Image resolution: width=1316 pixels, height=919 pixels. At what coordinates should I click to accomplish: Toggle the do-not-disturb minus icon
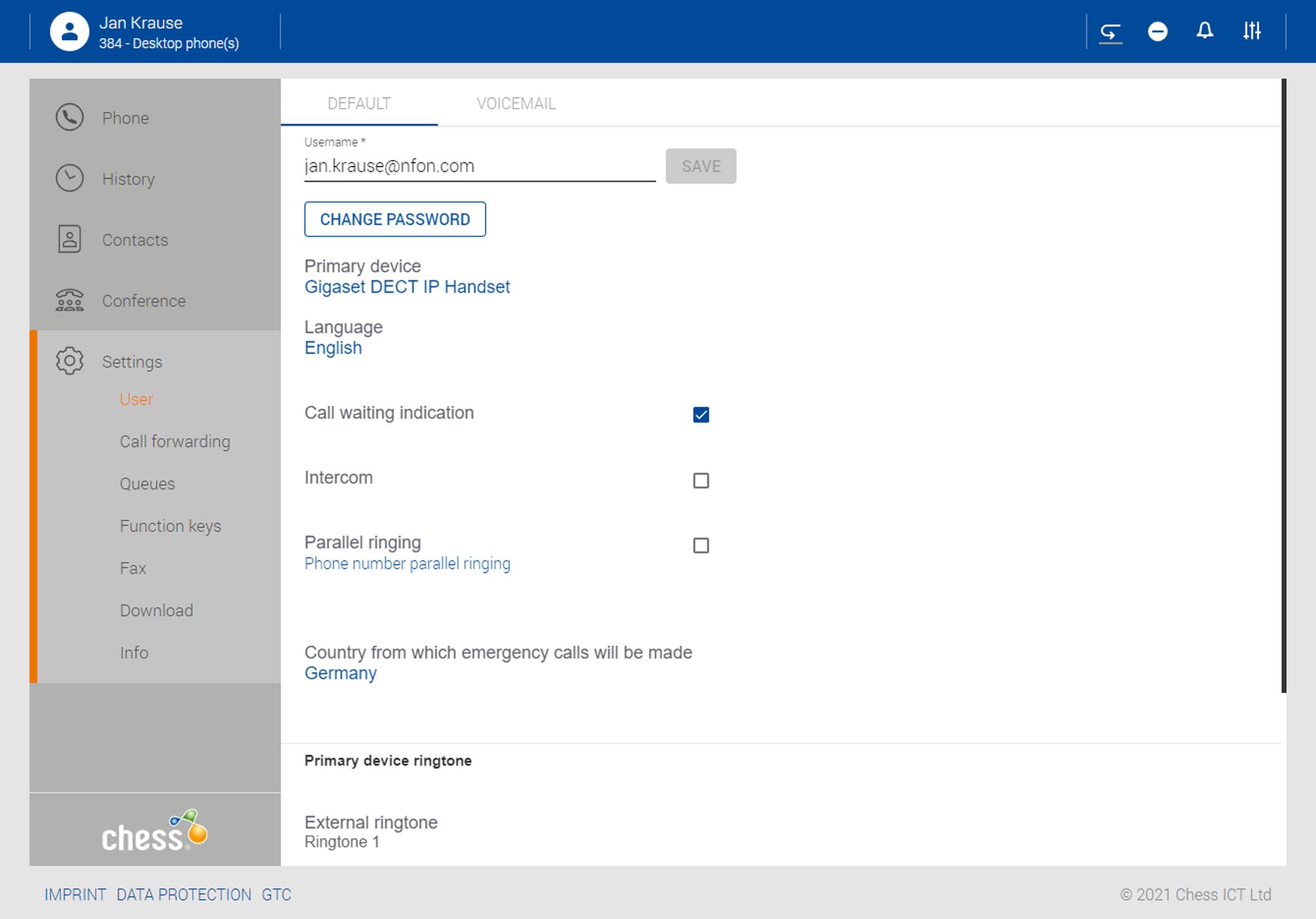1157,31
